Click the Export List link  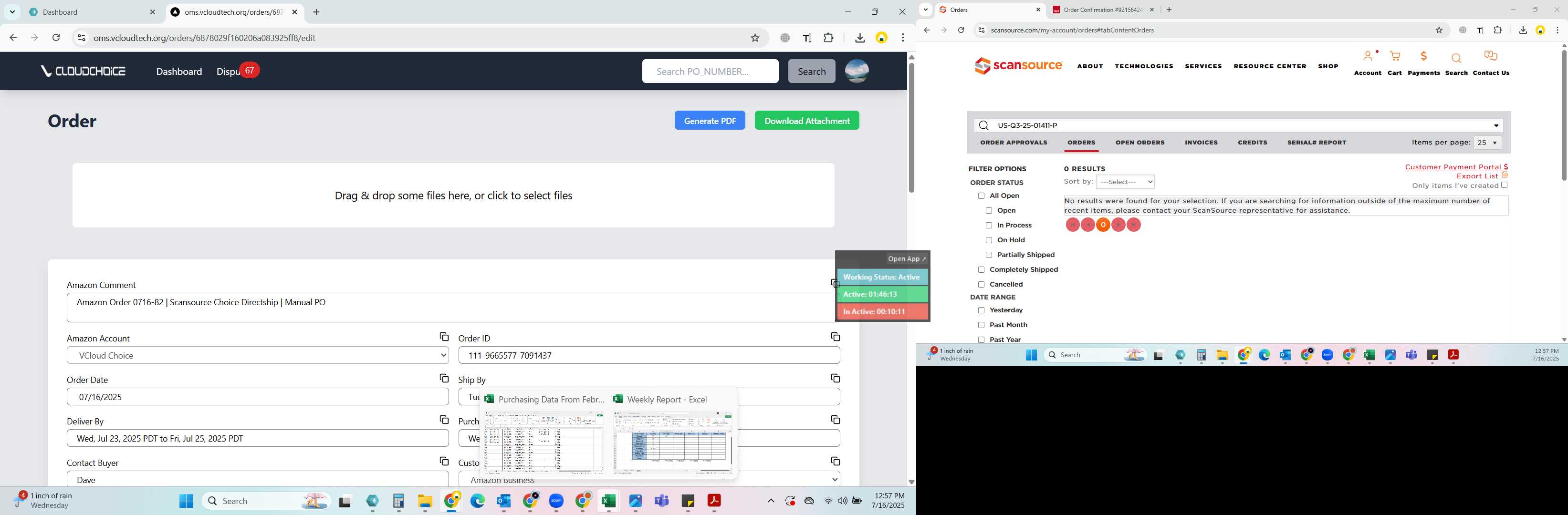tap(1477, 176)
